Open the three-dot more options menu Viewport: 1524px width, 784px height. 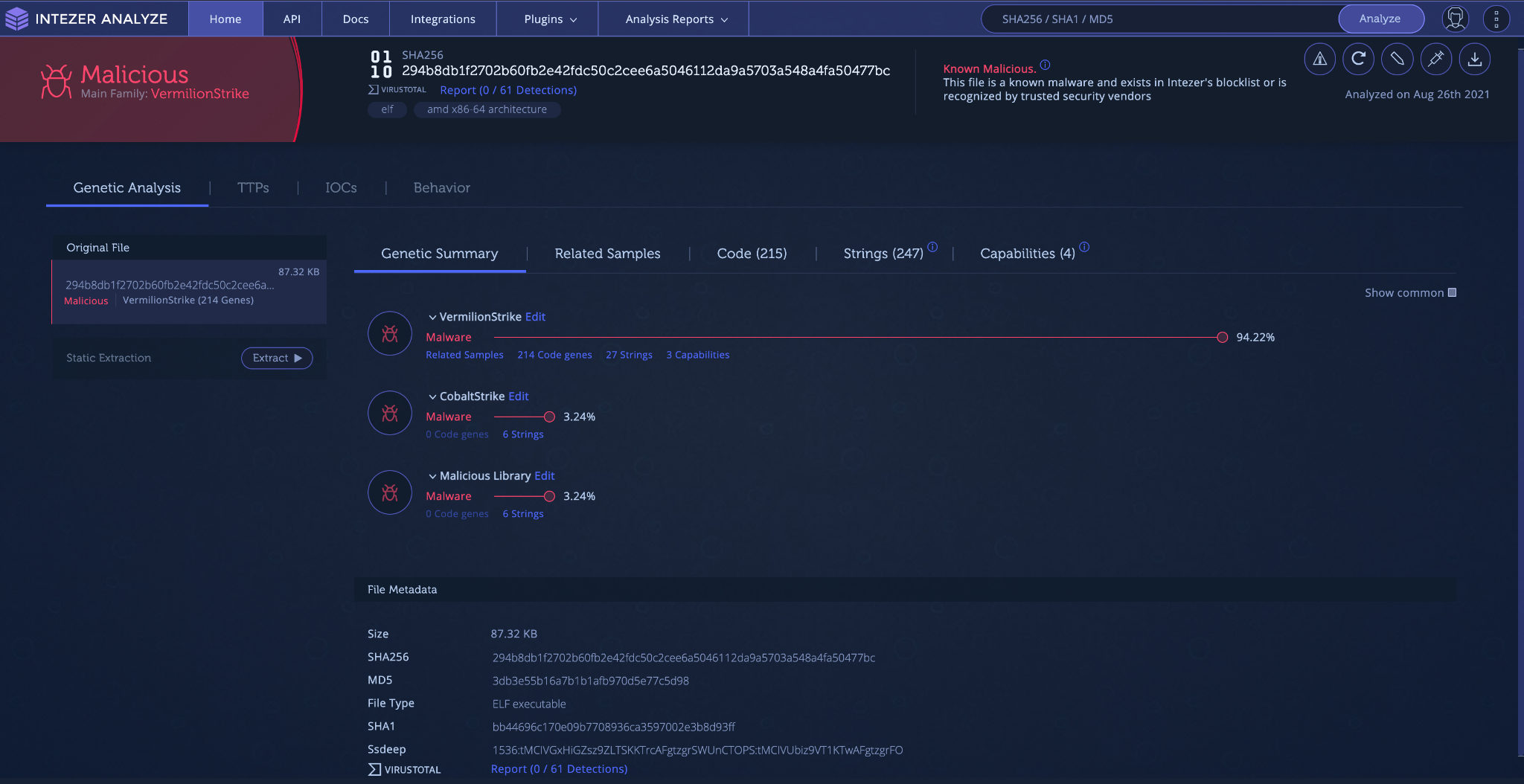pos(1496,19)
